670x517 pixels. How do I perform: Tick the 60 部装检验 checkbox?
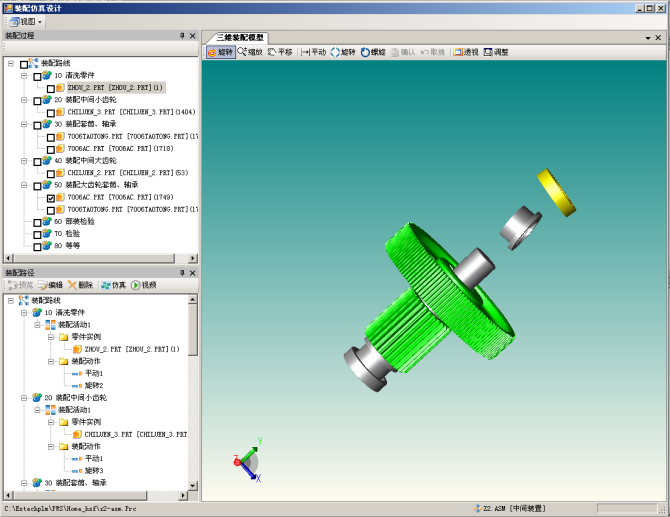38,222
